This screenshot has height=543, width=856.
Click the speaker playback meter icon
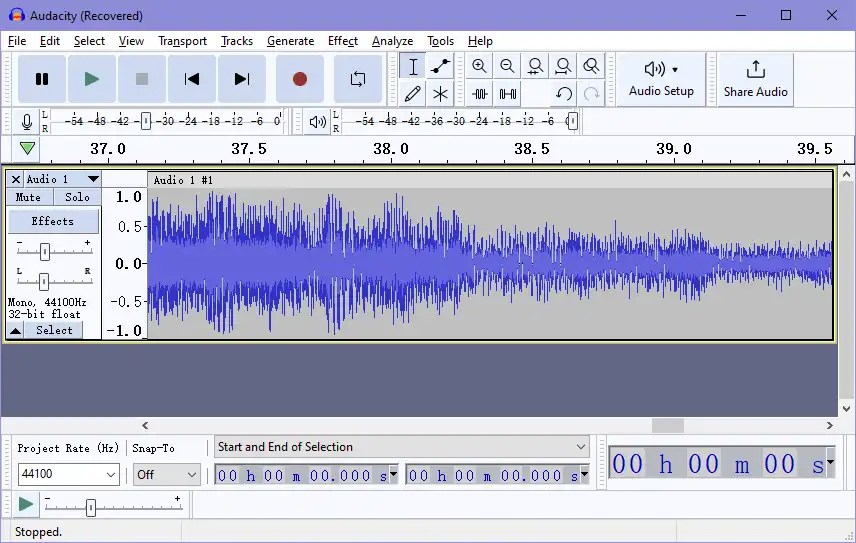318,121
